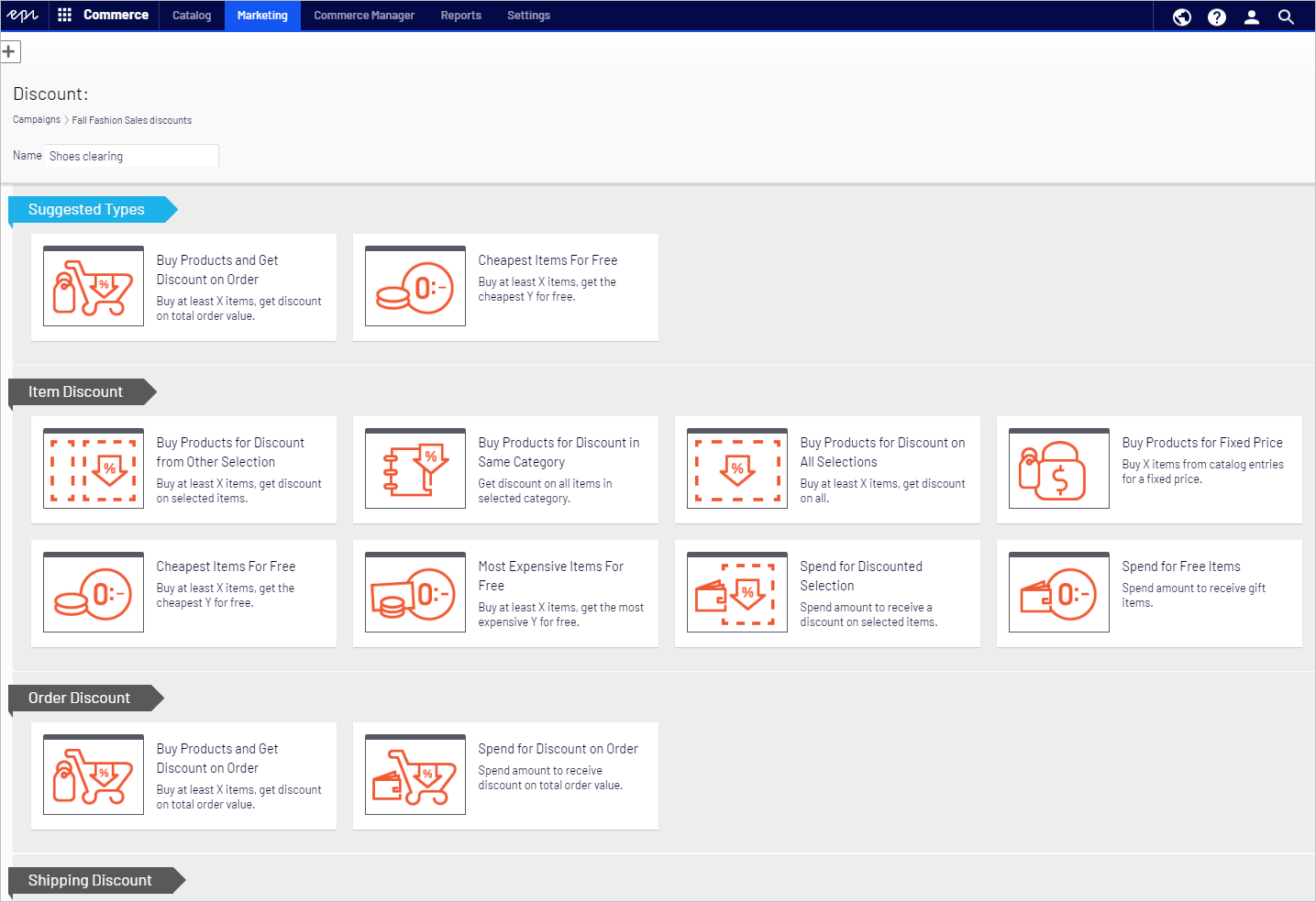
Task: Select suggested Buy Products and Get Discount on Order icon
Action: (x=94, y=286)
